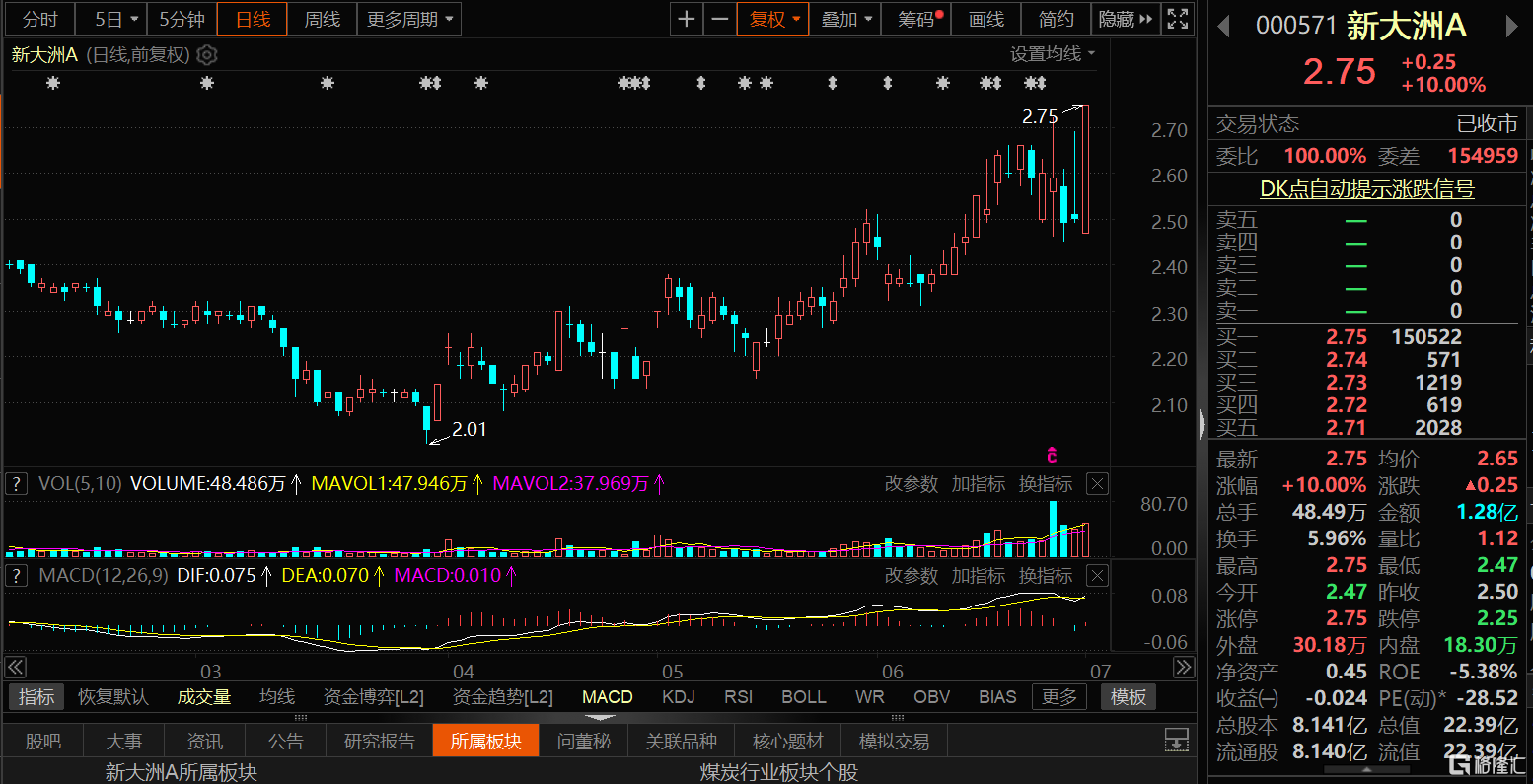Close the VOL indicator sub-chart
The image size is (1533, 784).
[1097, 484]
